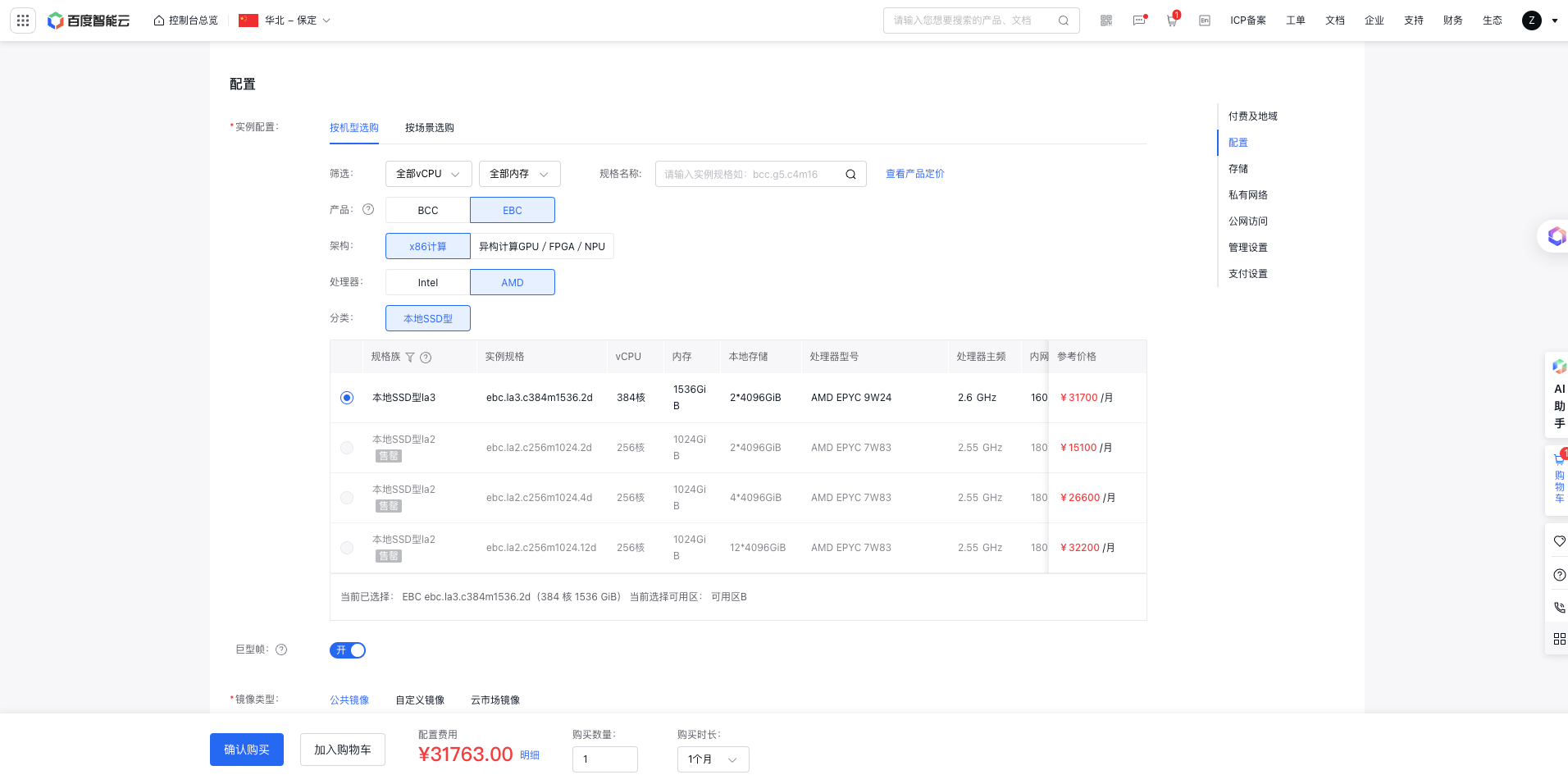Viewport: 1568px width, 784px height.
Task: Select 本地SSD型 category option
Action: [x=428, y=318]
